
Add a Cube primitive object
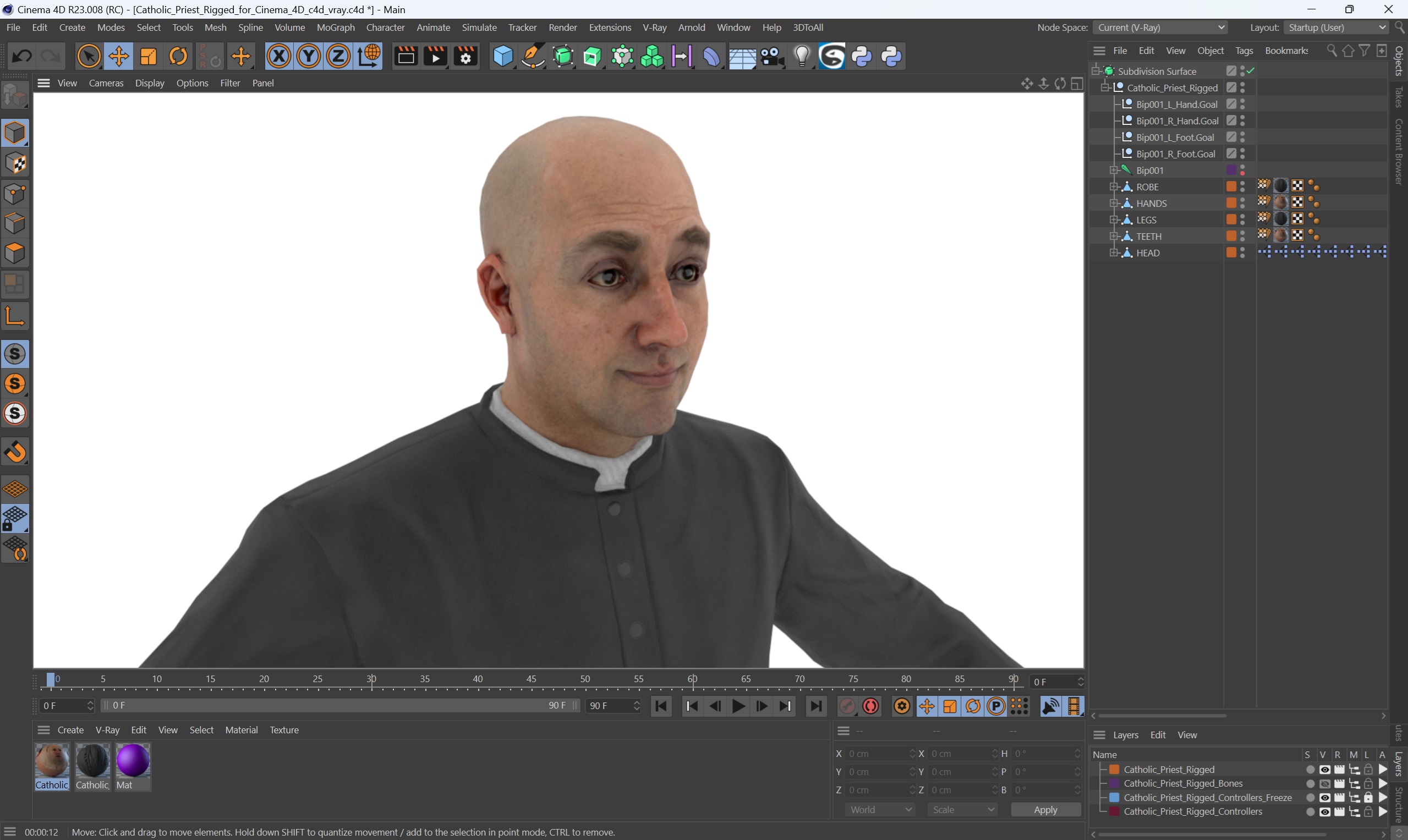tap(503, 56)
